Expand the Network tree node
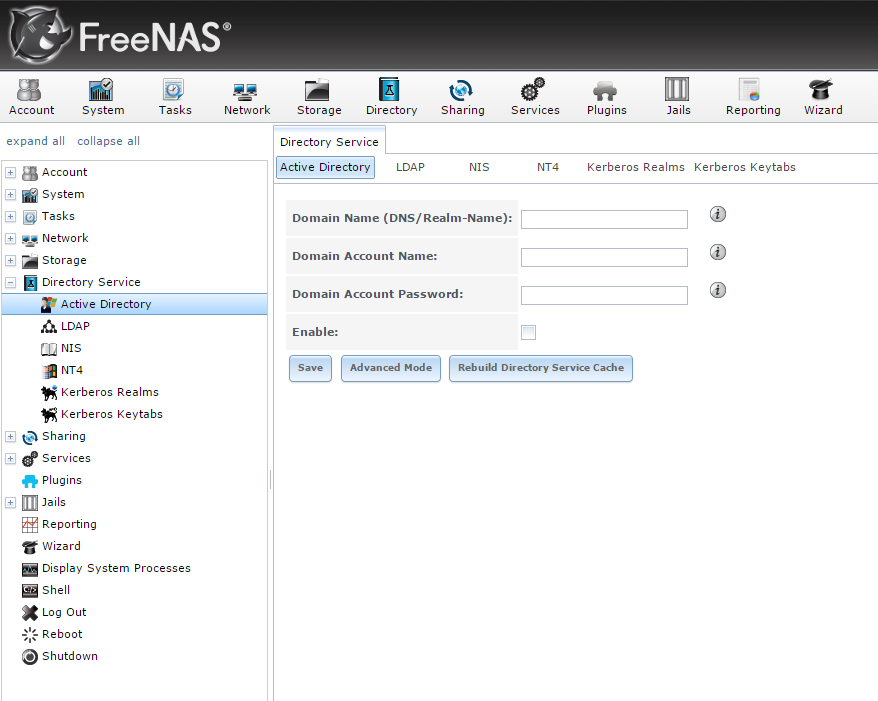Screen dimensions: 878x701 [x=11, y=239]
